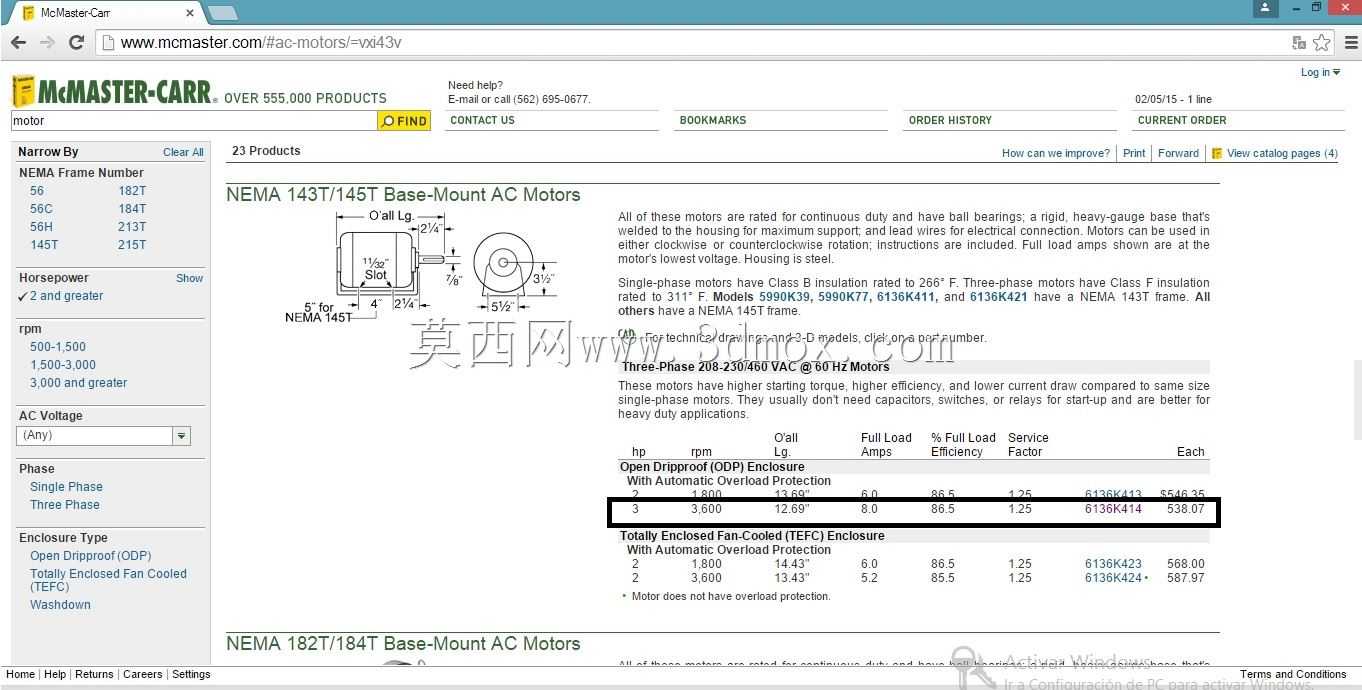The height and width of the screenshot is (690, 1362).
Task: Click the Chrome user profile icon
Action: click(1265, 8)
